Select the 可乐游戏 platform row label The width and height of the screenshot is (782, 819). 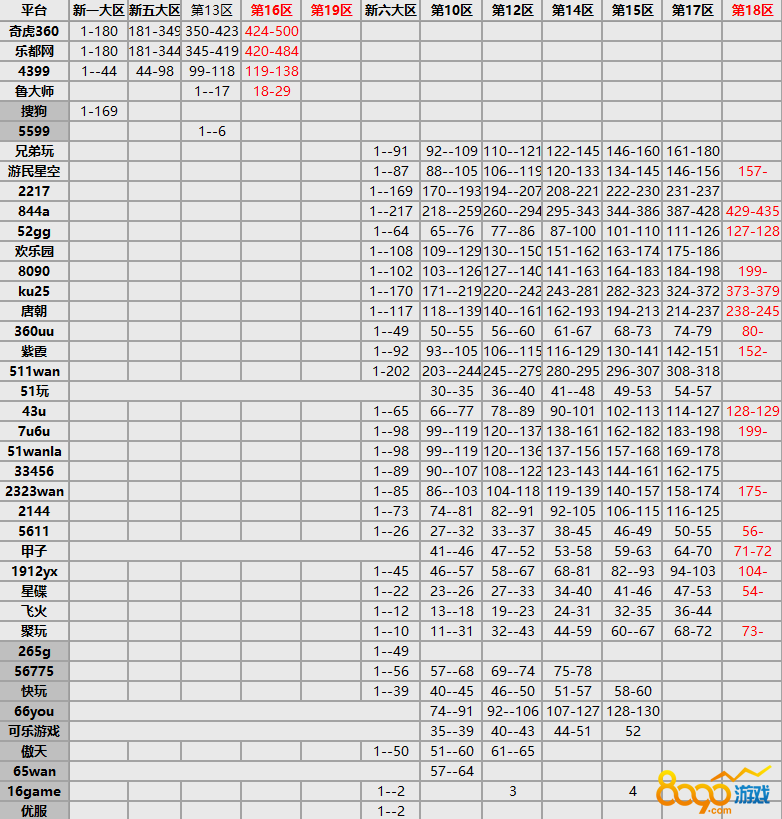pos(34,731)
